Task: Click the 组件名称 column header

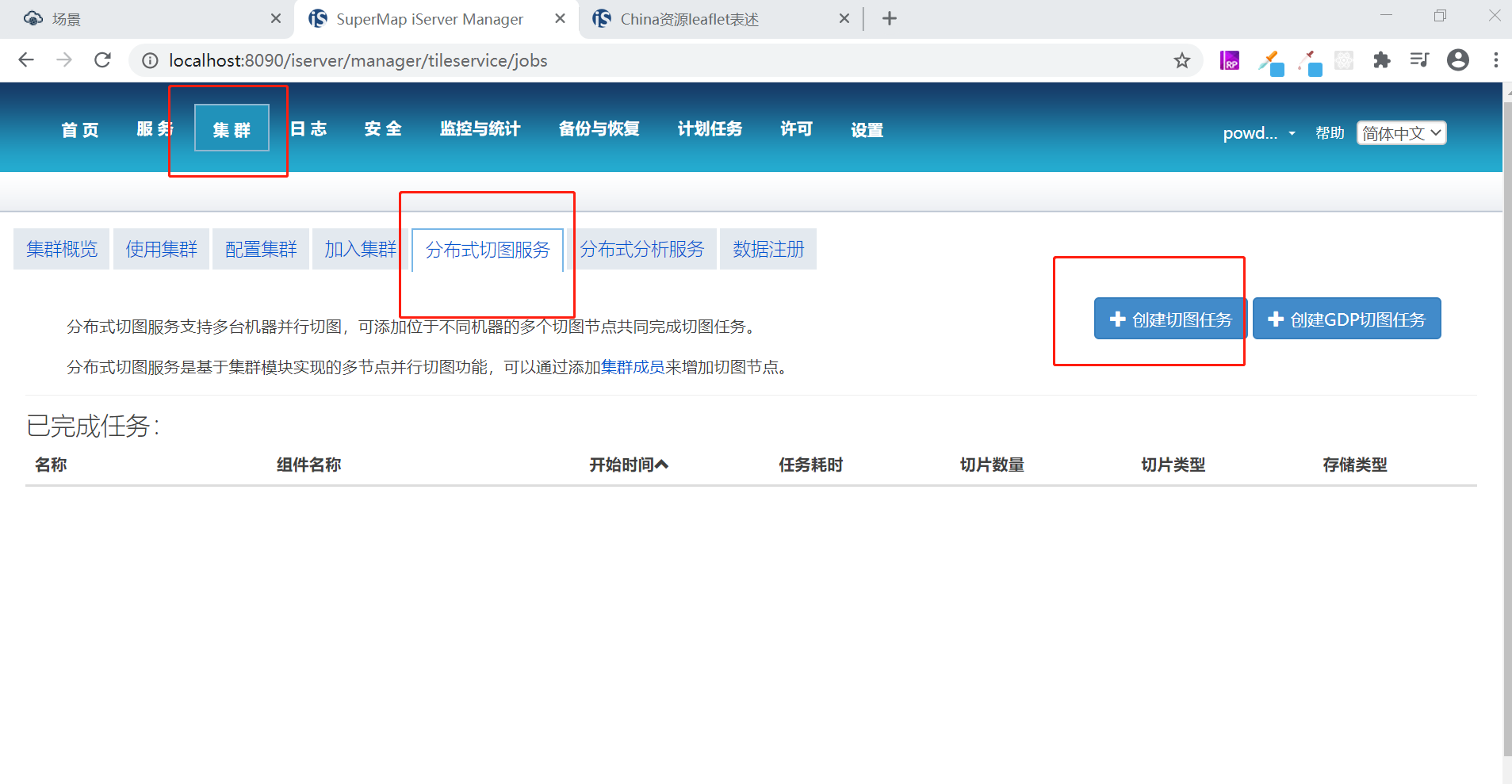Action: point(309,465)
